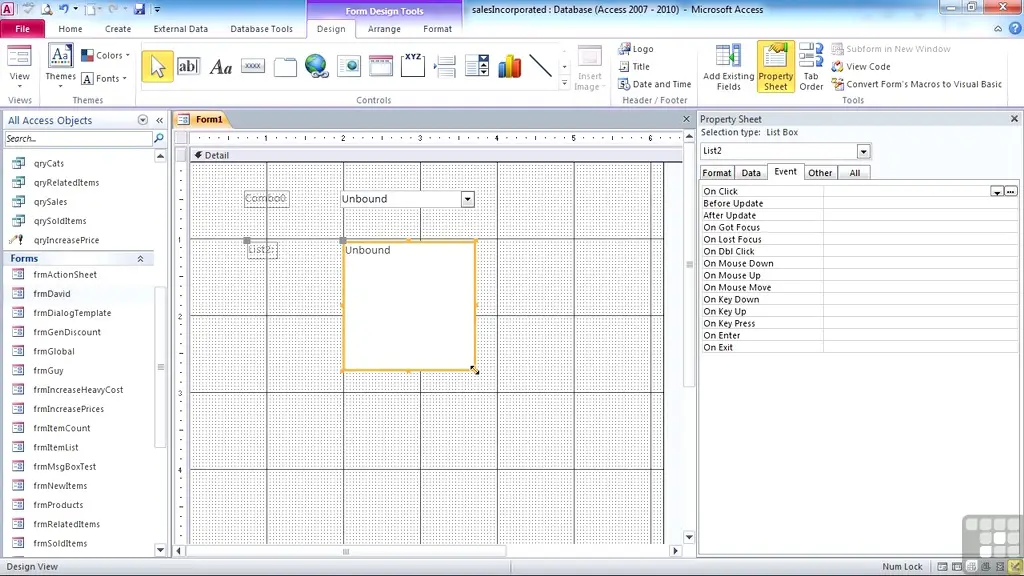Open the Colors dropdown
This screenshot has height=576, width=1024.
[105, 56]
